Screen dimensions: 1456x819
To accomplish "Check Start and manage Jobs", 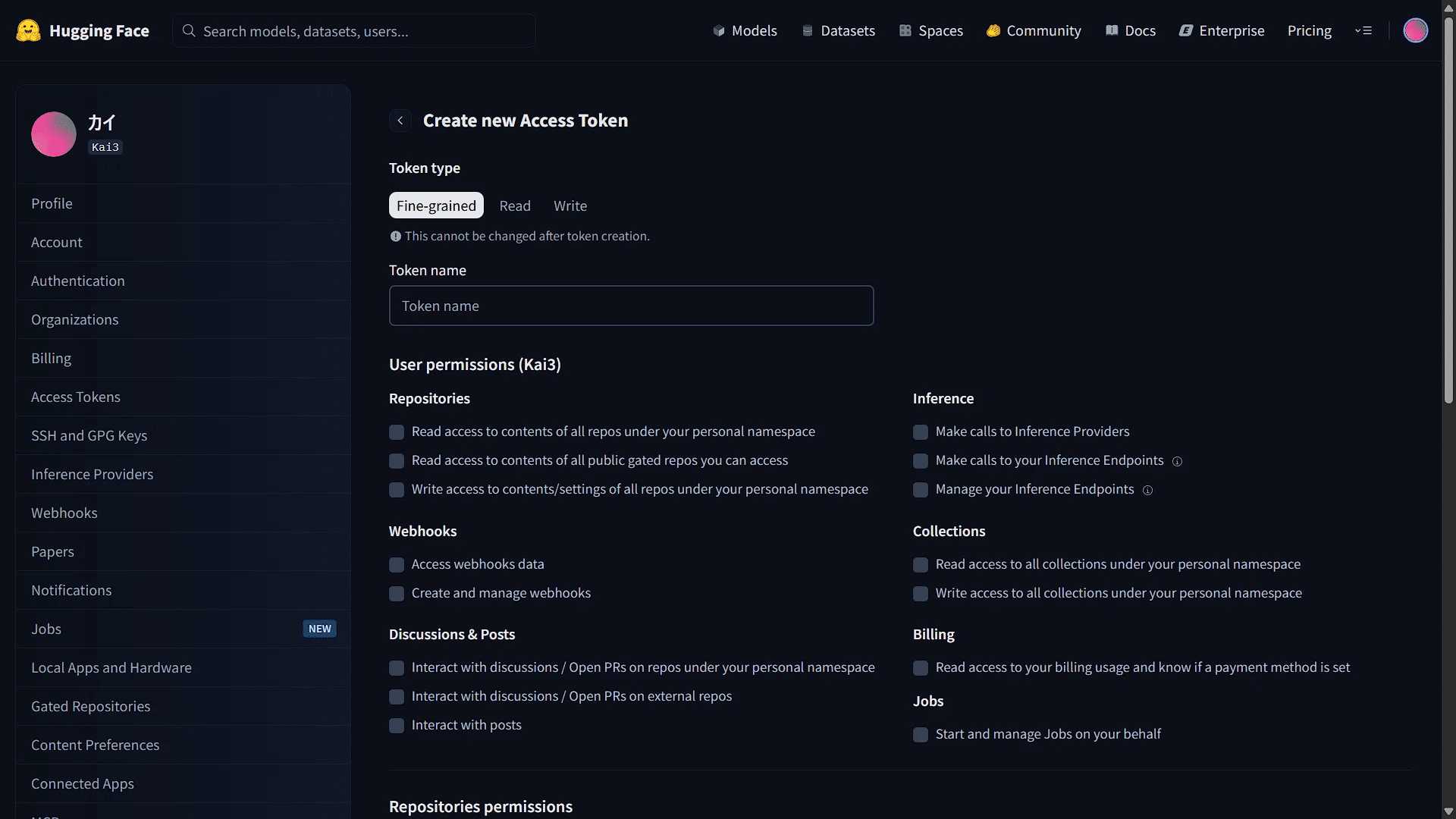I will 921,735.
